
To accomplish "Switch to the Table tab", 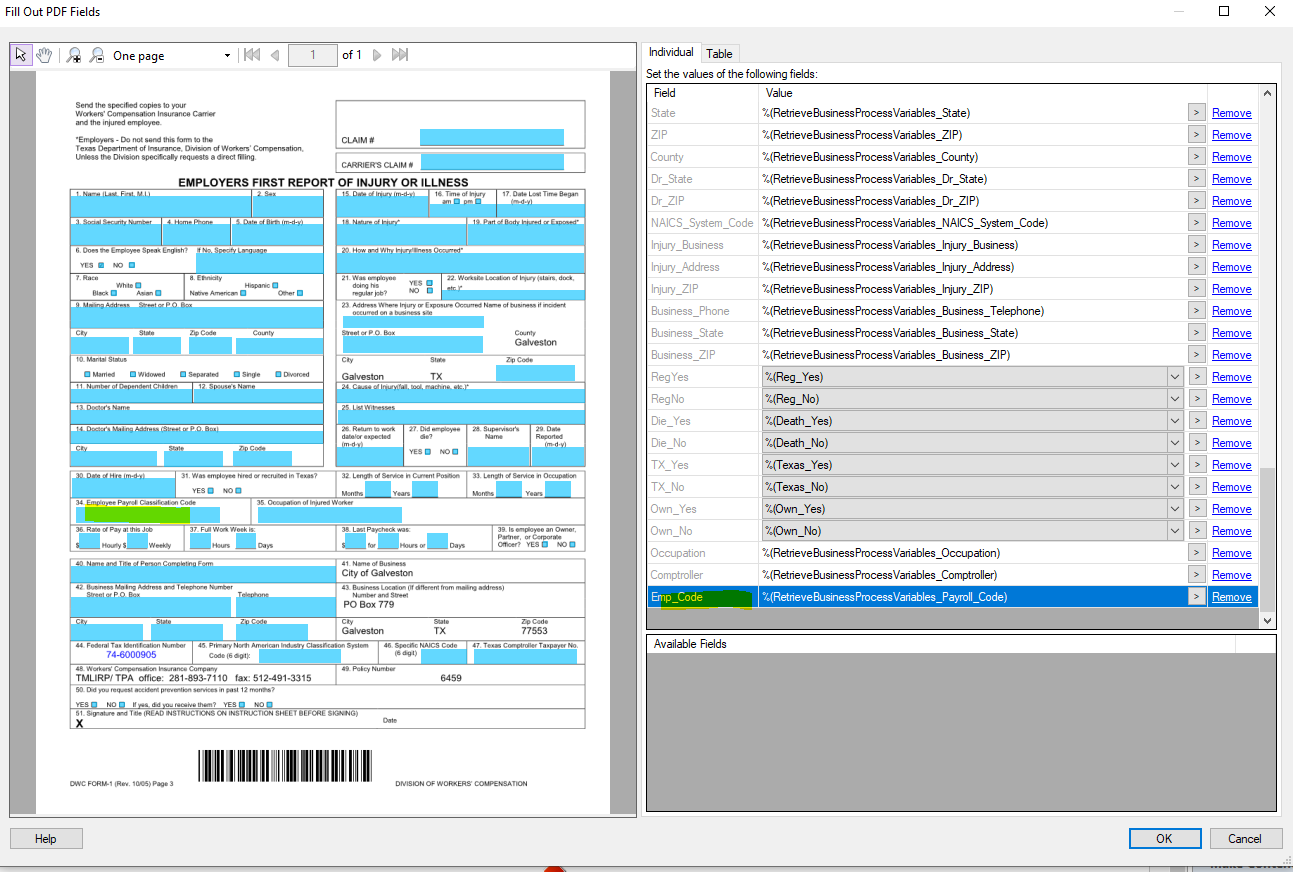I will (719, 54).
